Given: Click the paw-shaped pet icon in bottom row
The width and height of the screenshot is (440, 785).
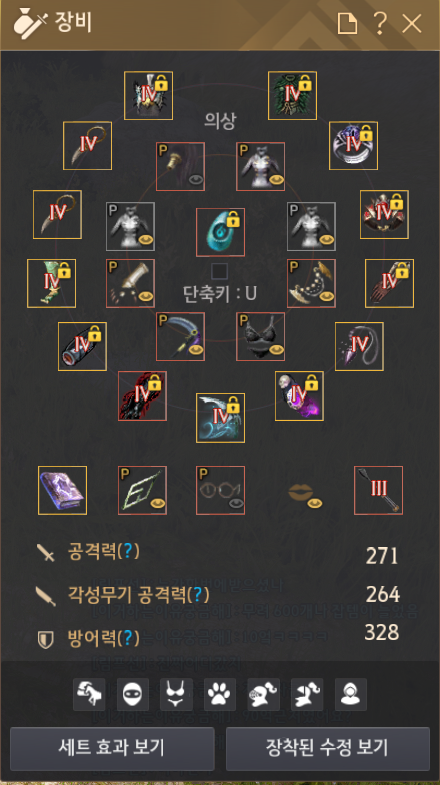Looking at the screenshot, I should tap(220, 694).
